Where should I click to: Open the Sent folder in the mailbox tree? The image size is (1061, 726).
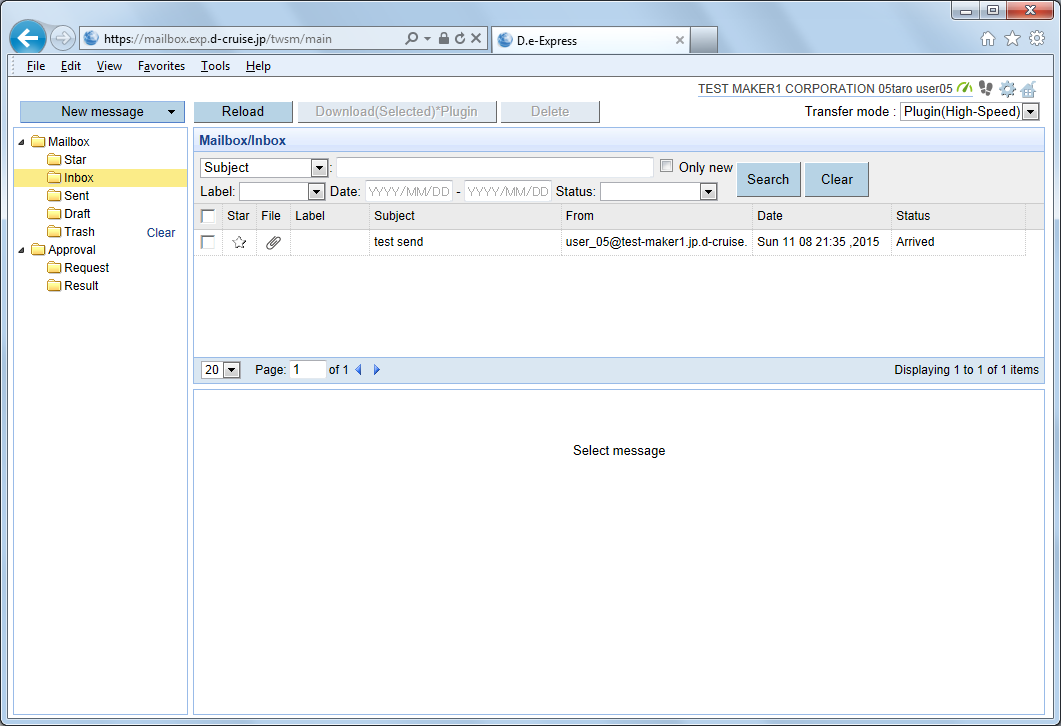point(76,196)
